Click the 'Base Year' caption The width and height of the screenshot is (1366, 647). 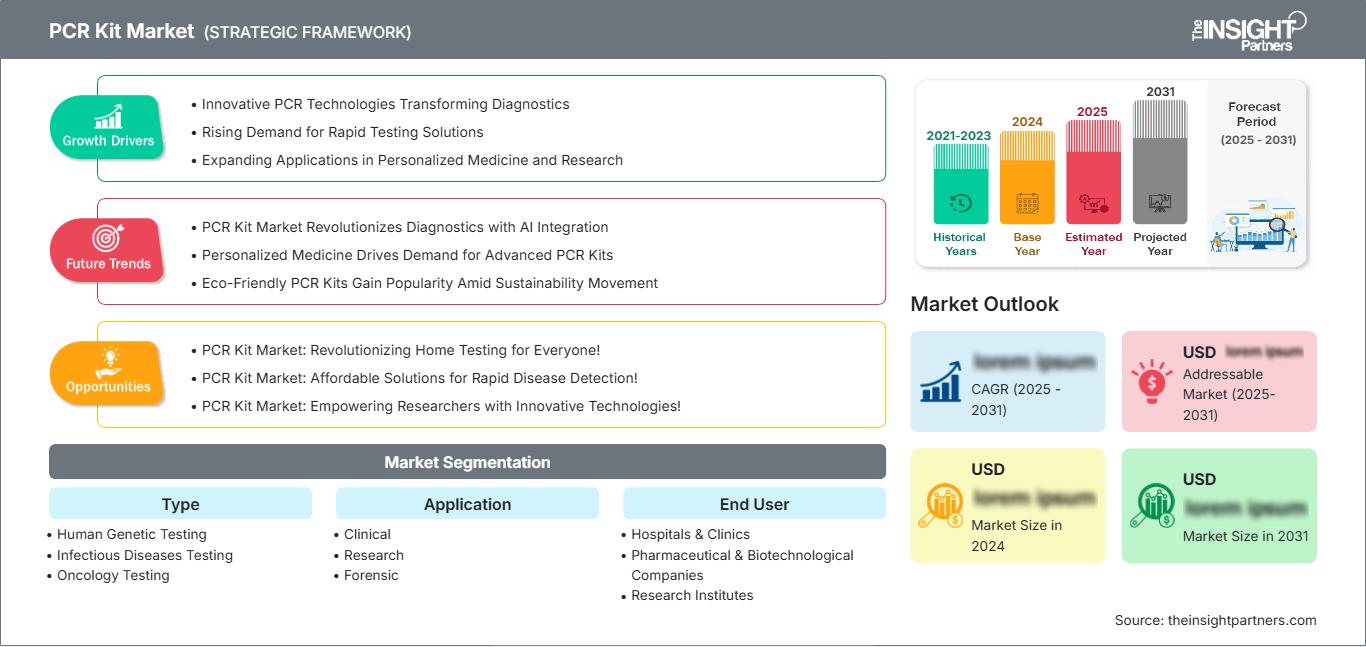click(1027, 244)
